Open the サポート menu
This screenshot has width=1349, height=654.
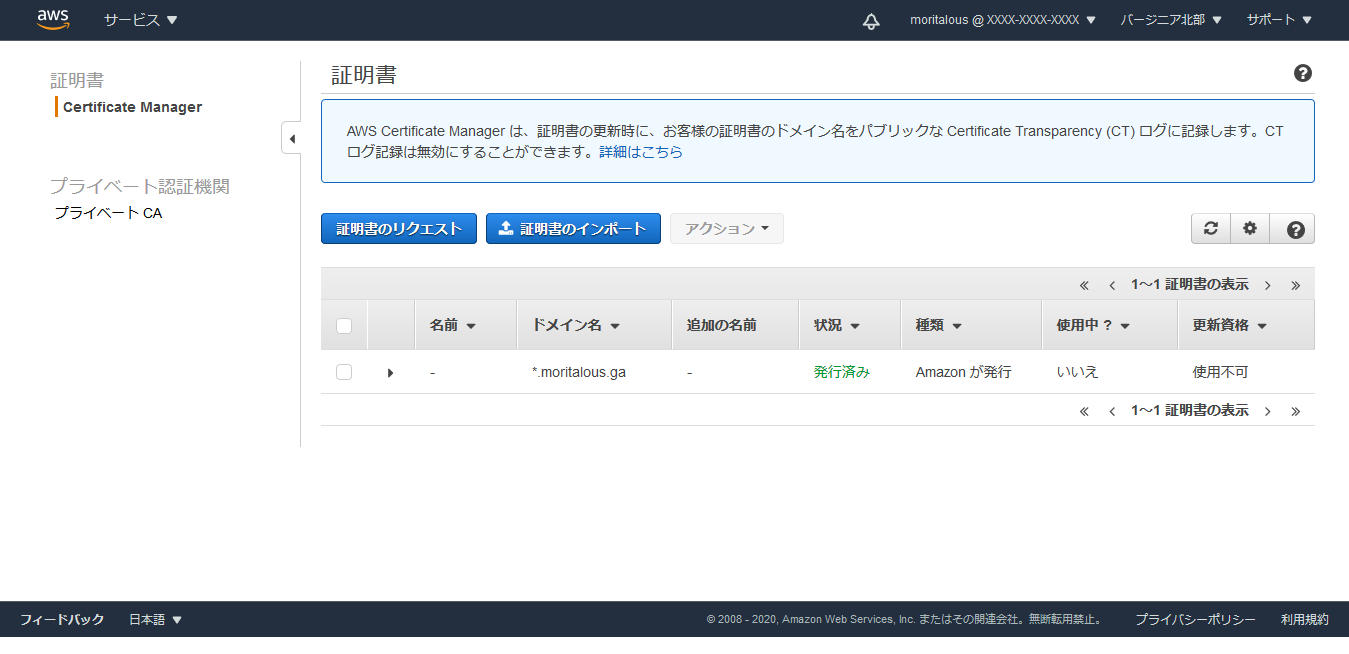(1278, 20)
